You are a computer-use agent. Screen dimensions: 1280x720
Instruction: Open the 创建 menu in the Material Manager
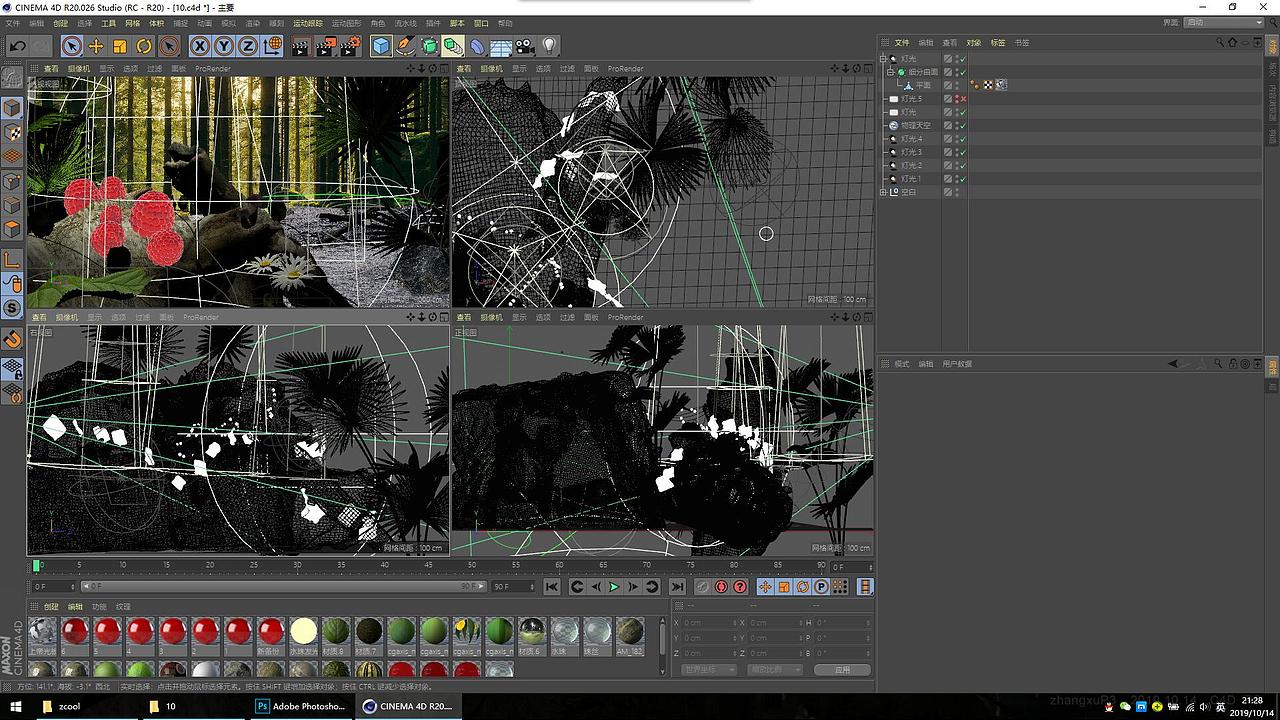tap(51, 606)
